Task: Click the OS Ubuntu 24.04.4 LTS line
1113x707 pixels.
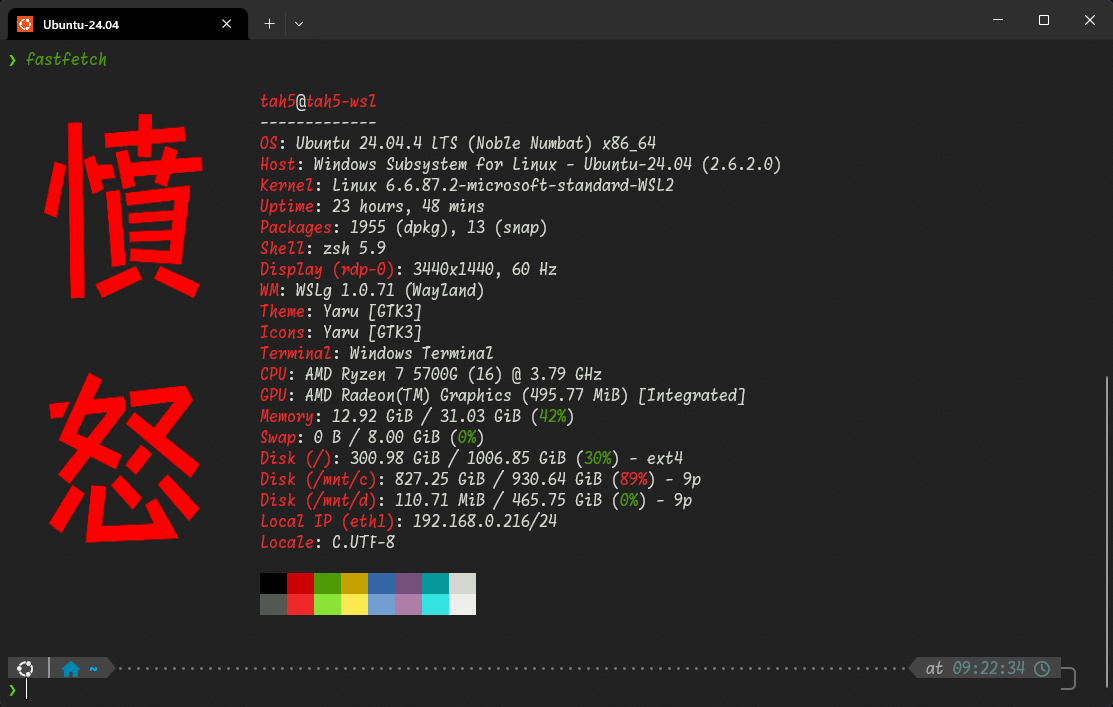Action: tap(458, 143)
